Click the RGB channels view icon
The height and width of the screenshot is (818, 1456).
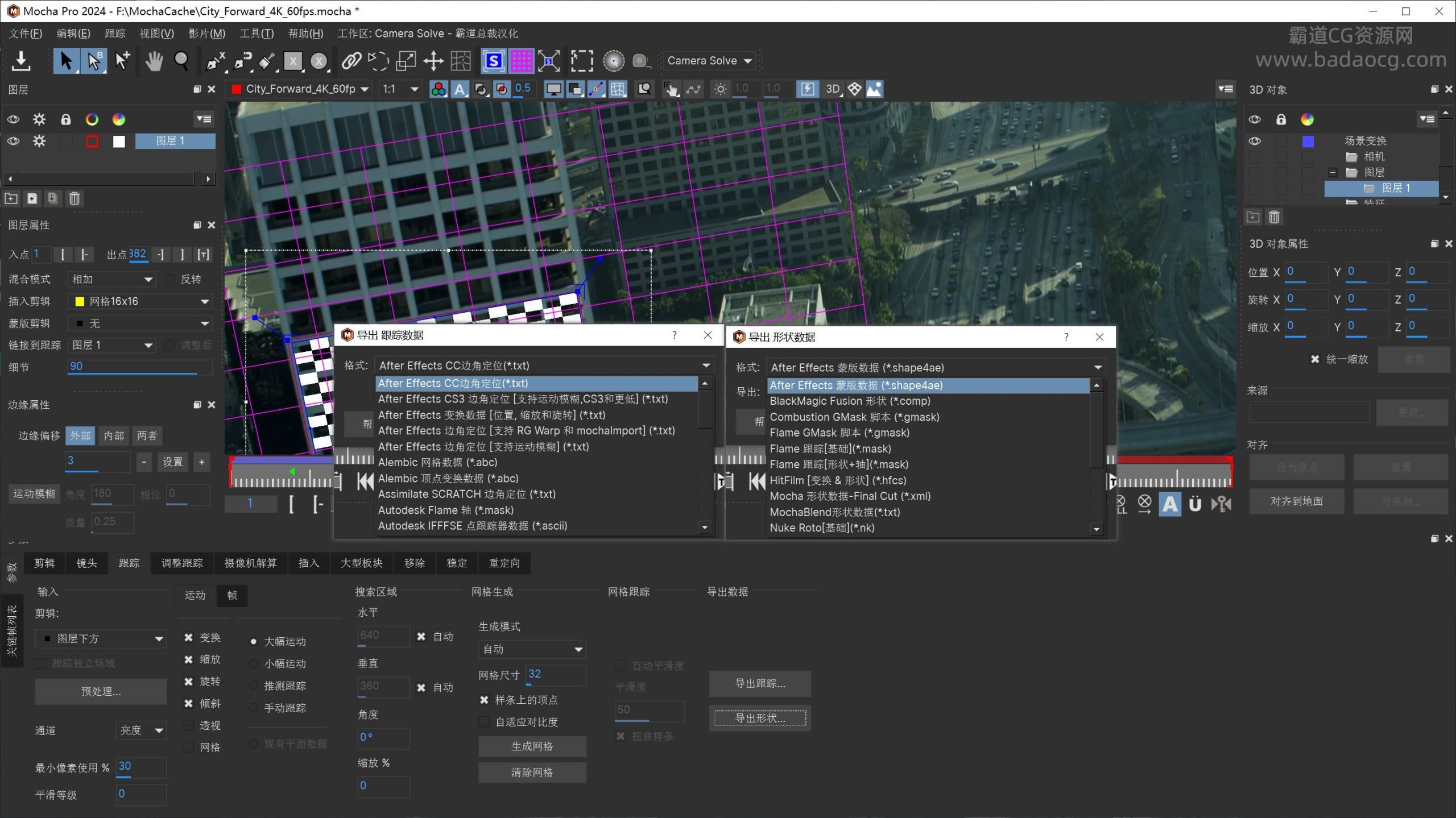point(439,89)
